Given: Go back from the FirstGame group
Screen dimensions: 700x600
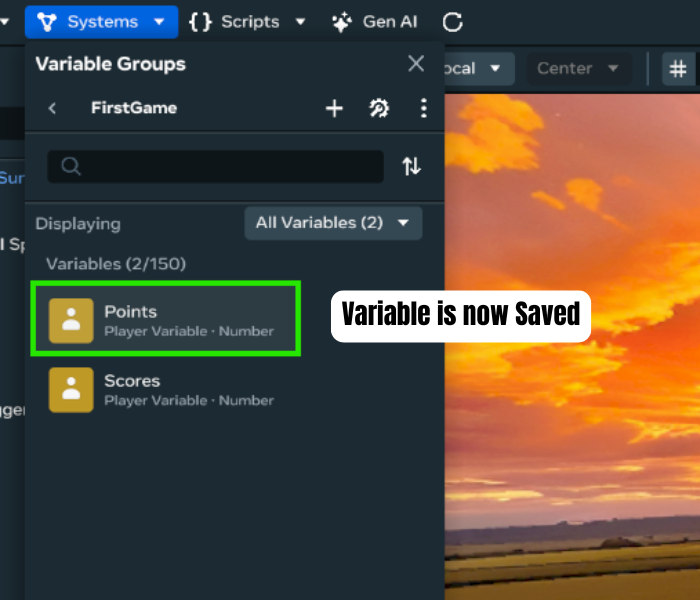Looking at the screenshot, I should click(x=53, y=108).
